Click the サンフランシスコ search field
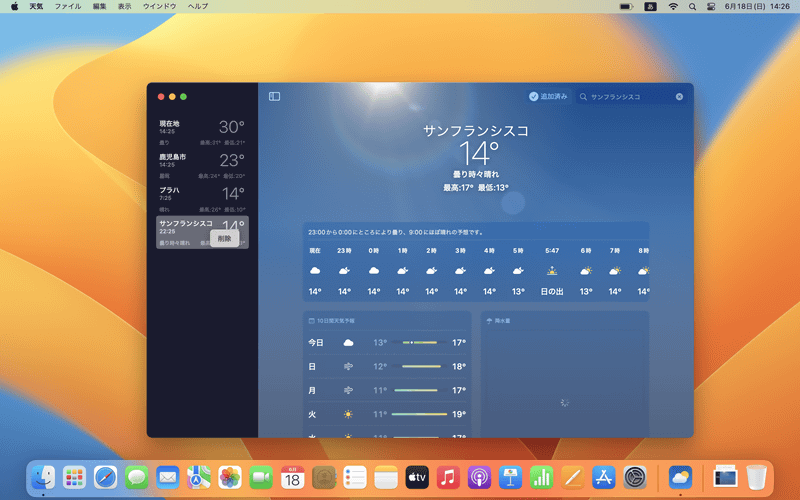Viewport: 800px width, 500px height. tap(632, 96)
